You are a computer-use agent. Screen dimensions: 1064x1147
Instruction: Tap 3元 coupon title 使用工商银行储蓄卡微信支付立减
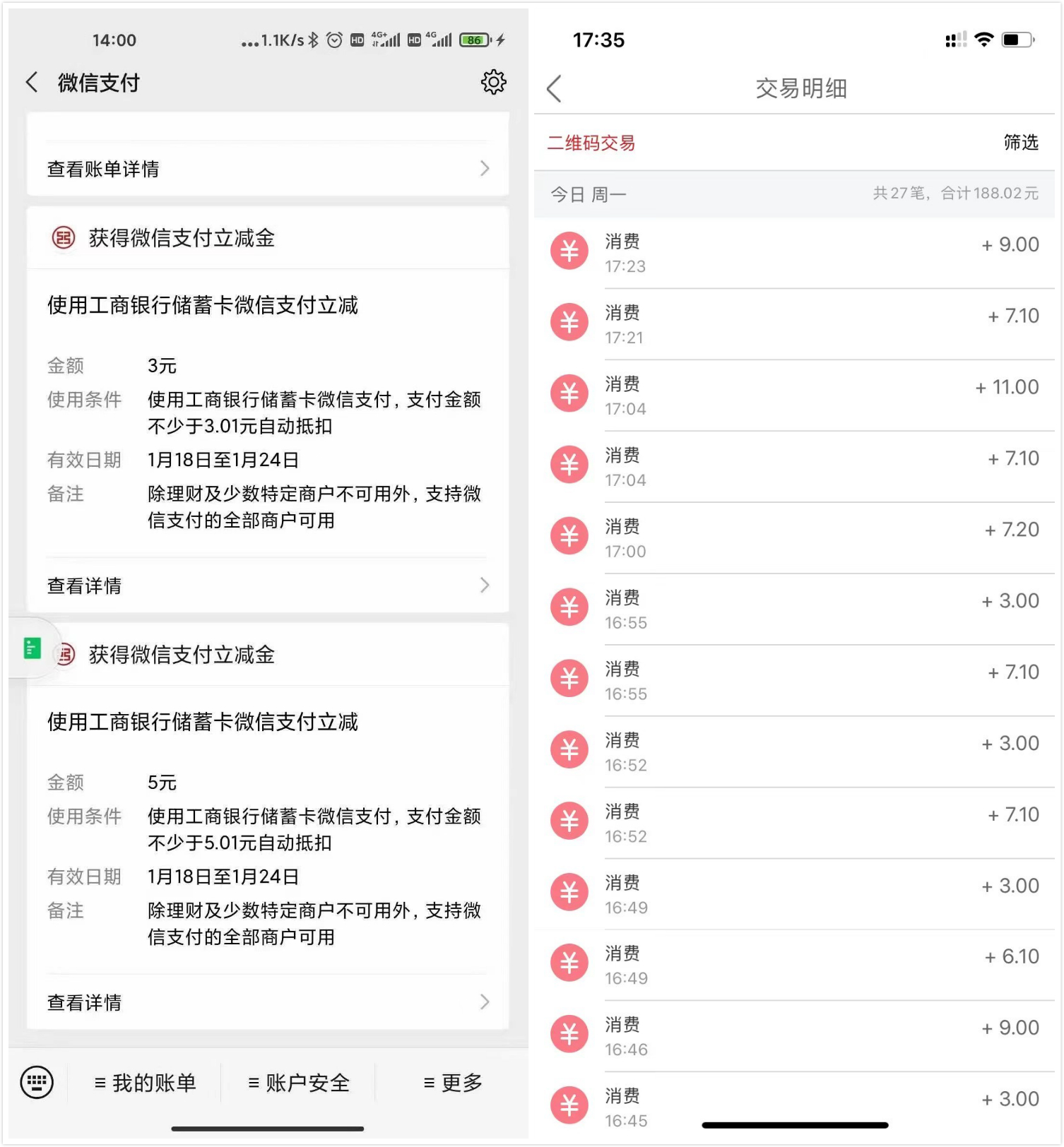tap(203, 305)
